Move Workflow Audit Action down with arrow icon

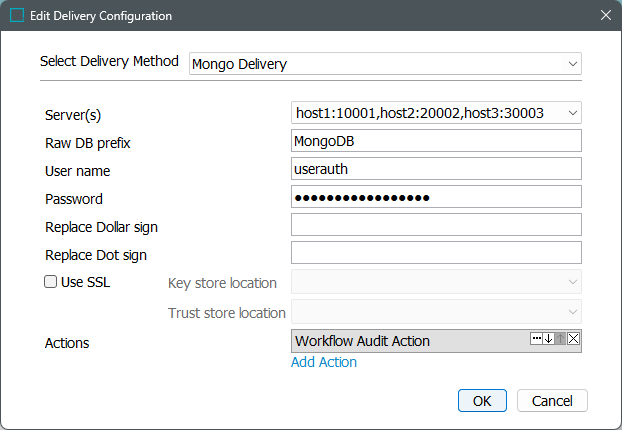pyautogui.click(x=548, y=339)
